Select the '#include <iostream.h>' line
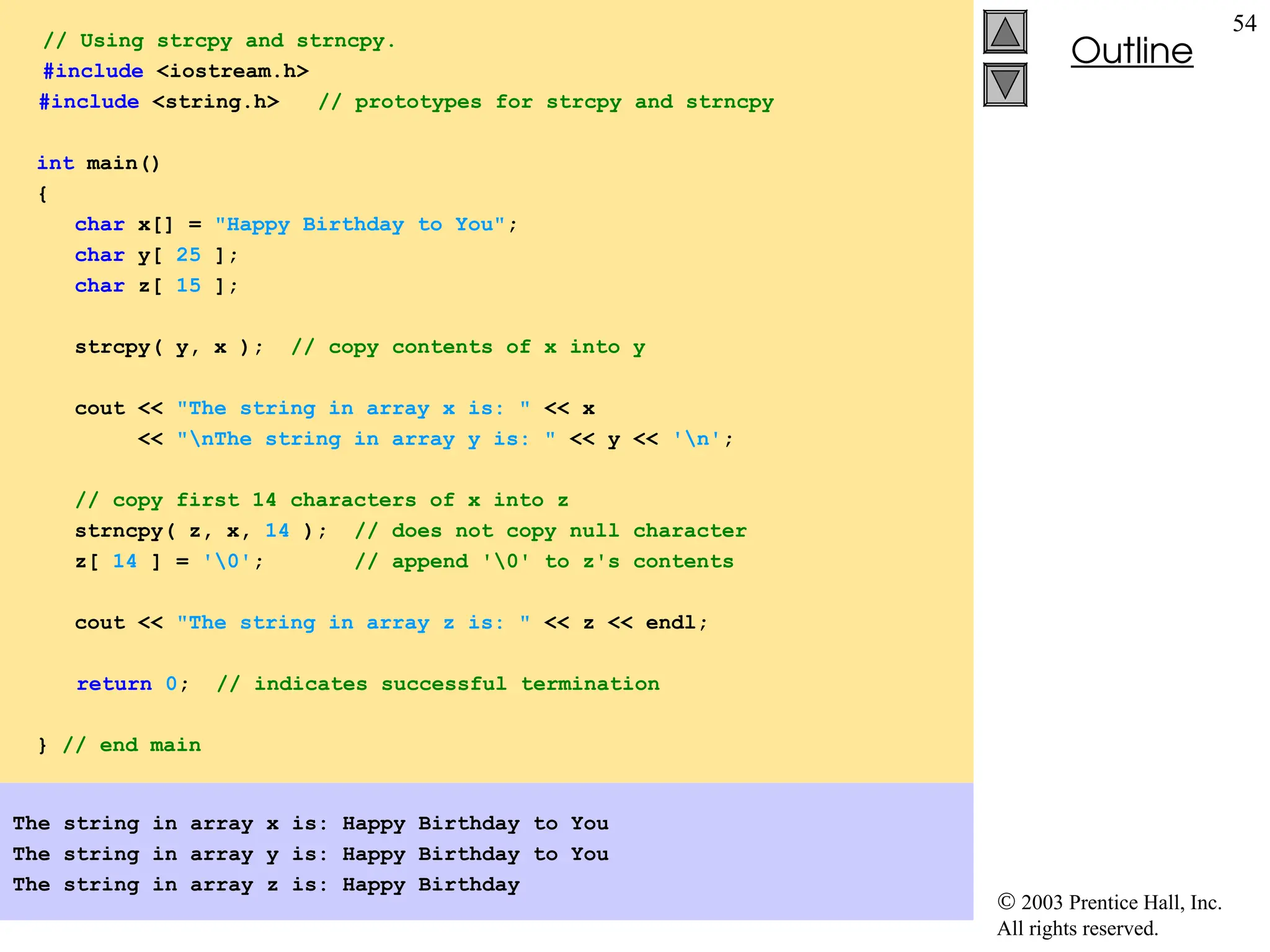The image size is (1270, 952). (x=176, y=71)
